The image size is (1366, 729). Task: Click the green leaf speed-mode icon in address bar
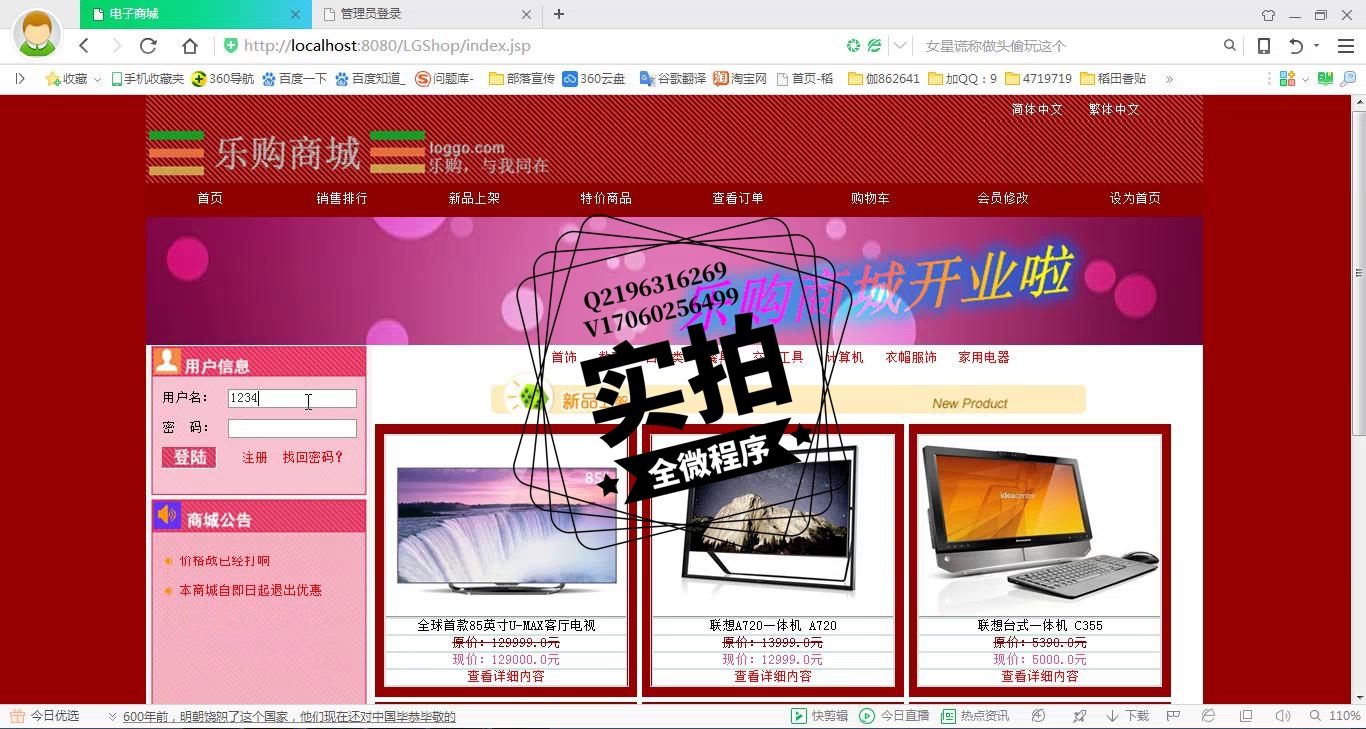pyautogui.click(x=874, y=46)
